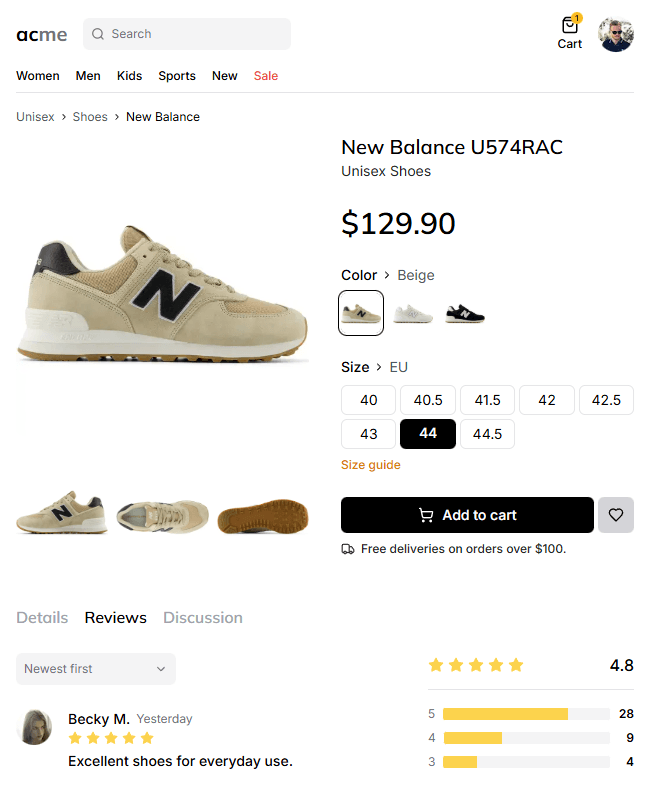Click the search magnifier icon
Image resolution: width=650 pixels, height=800 pixels.
(x=98, y=34)
